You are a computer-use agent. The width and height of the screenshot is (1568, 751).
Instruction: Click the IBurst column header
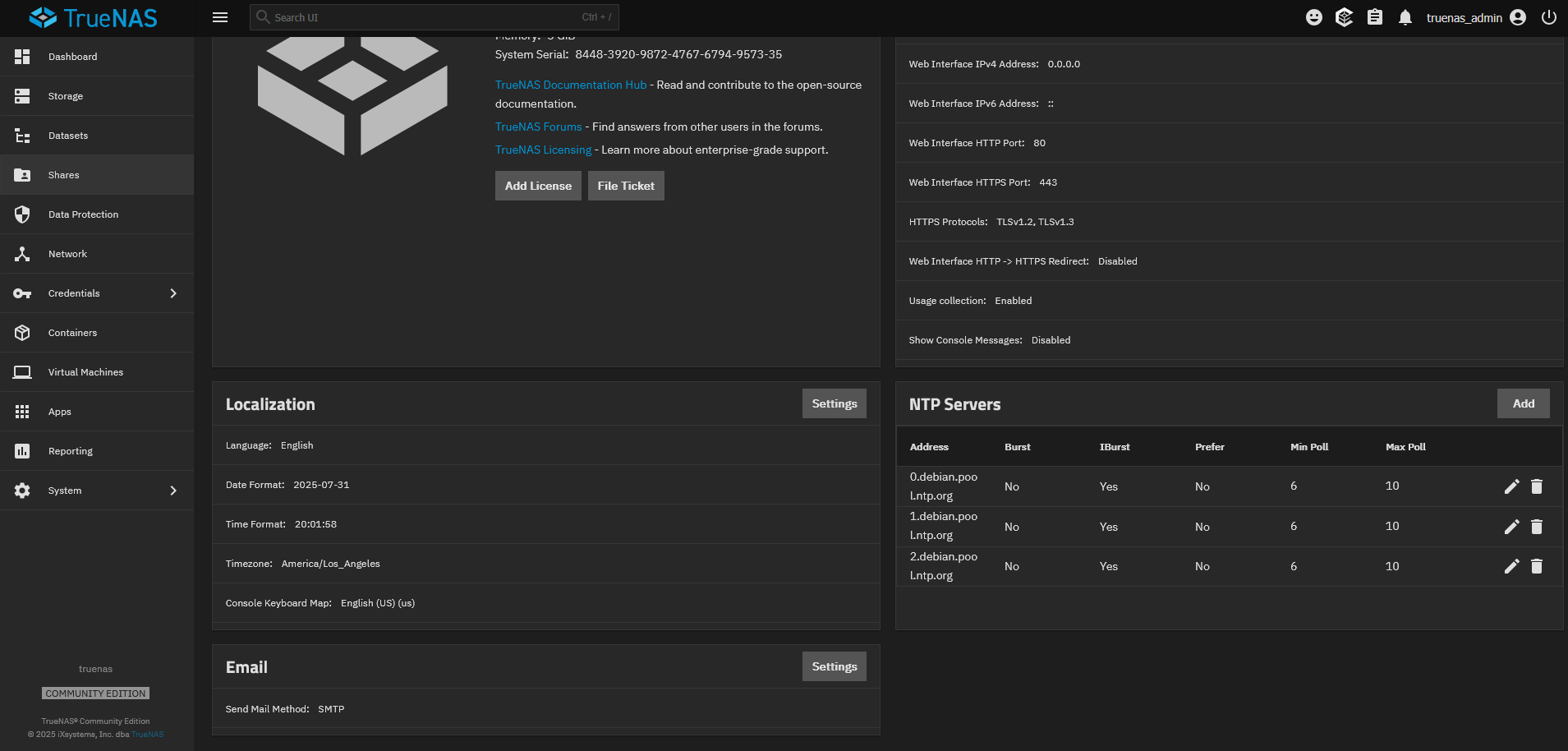click(1115, 447)
